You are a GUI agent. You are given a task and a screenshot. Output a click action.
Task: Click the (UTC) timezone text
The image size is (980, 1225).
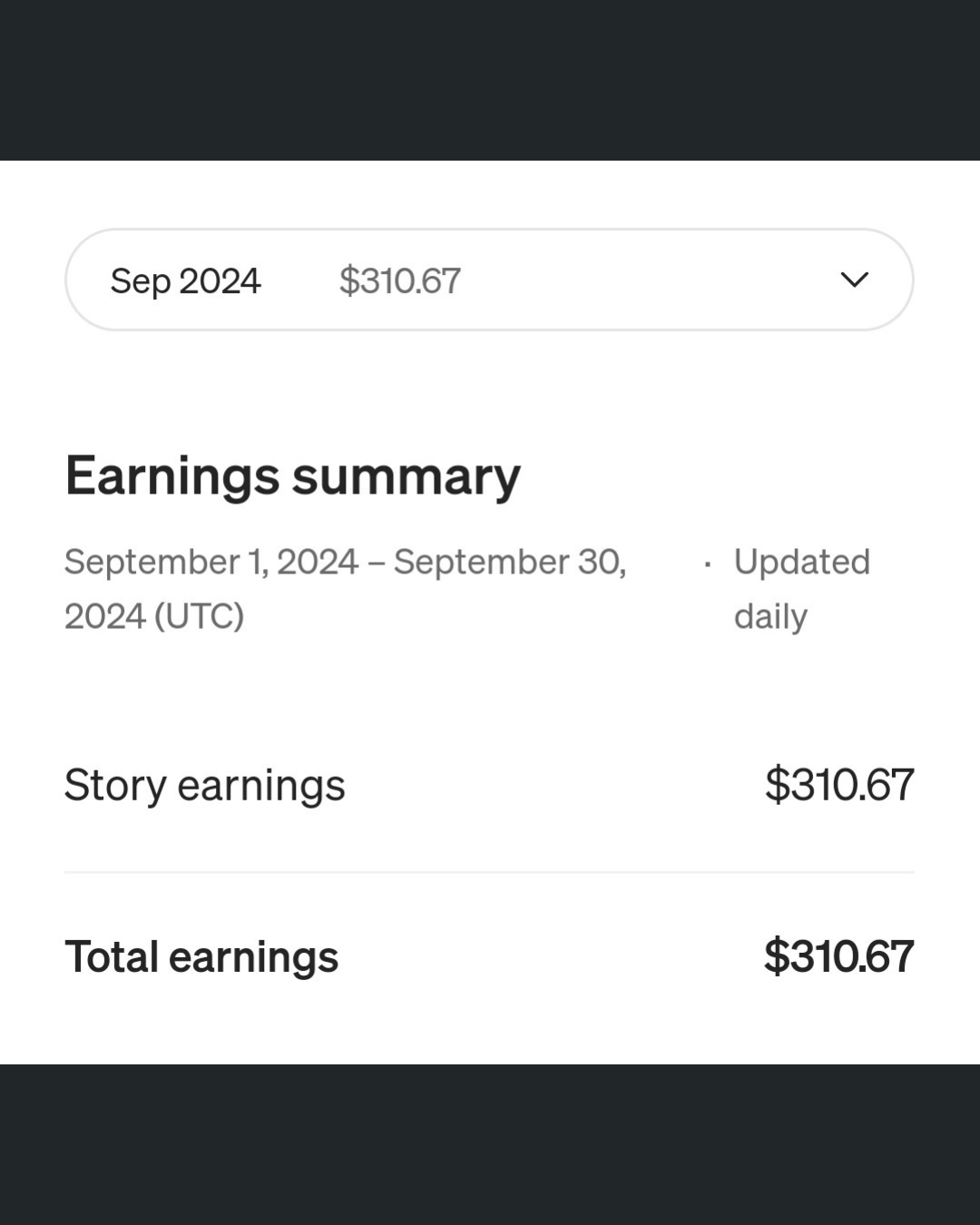(199, 616)
